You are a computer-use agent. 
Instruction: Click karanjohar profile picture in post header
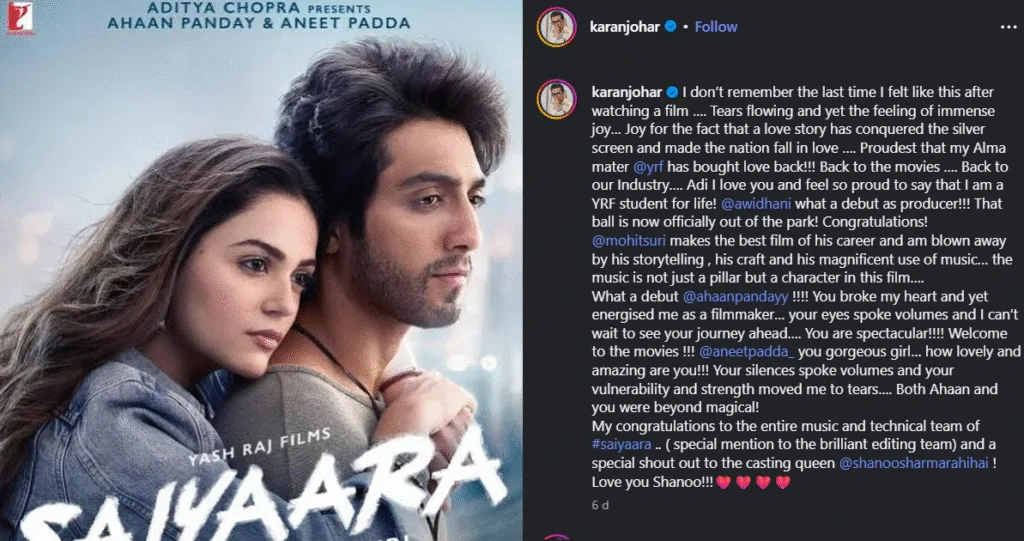(x=556, y=27)
